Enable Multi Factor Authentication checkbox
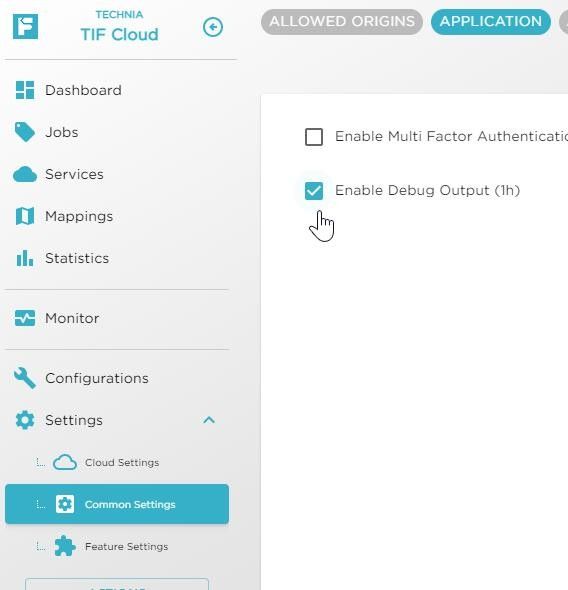This screenshot has height=590, width=568. [314, 137]
